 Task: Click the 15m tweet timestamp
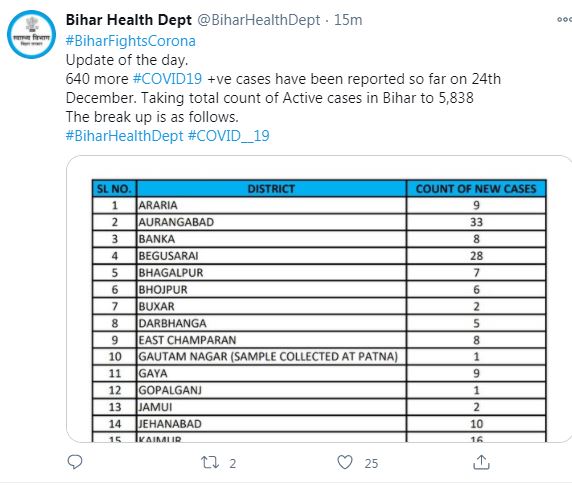pyautogui.click(x=348, y=20)
